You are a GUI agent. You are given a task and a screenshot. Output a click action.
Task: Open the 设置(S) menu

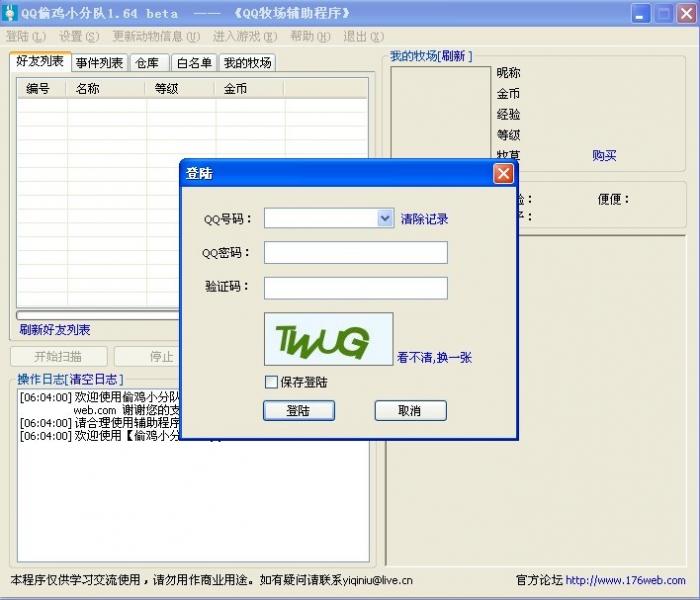[79, 36]
